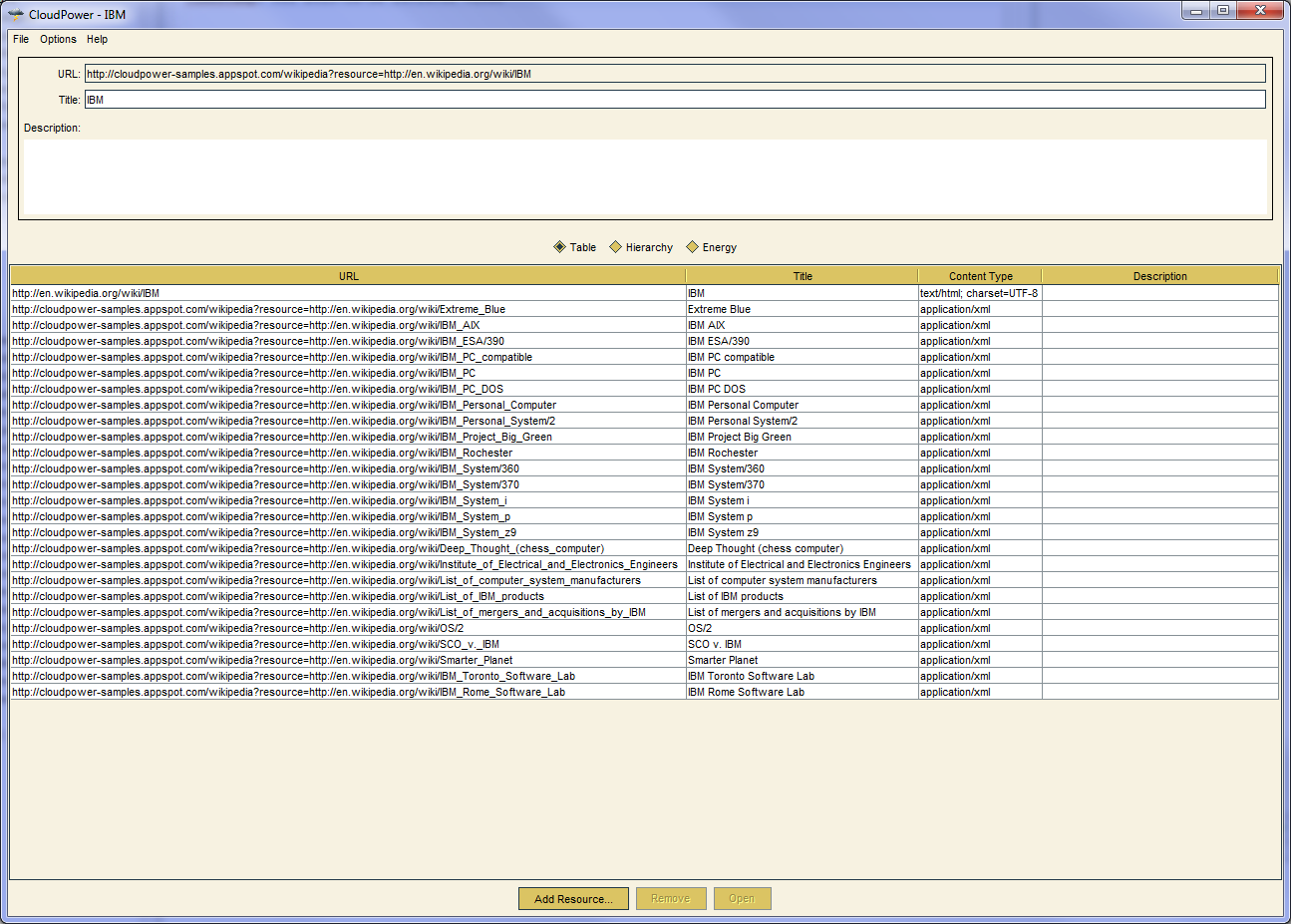Click the 'Smarter Planet' title cell
This screenshot has height=924, width=1291.
(802, 660)
